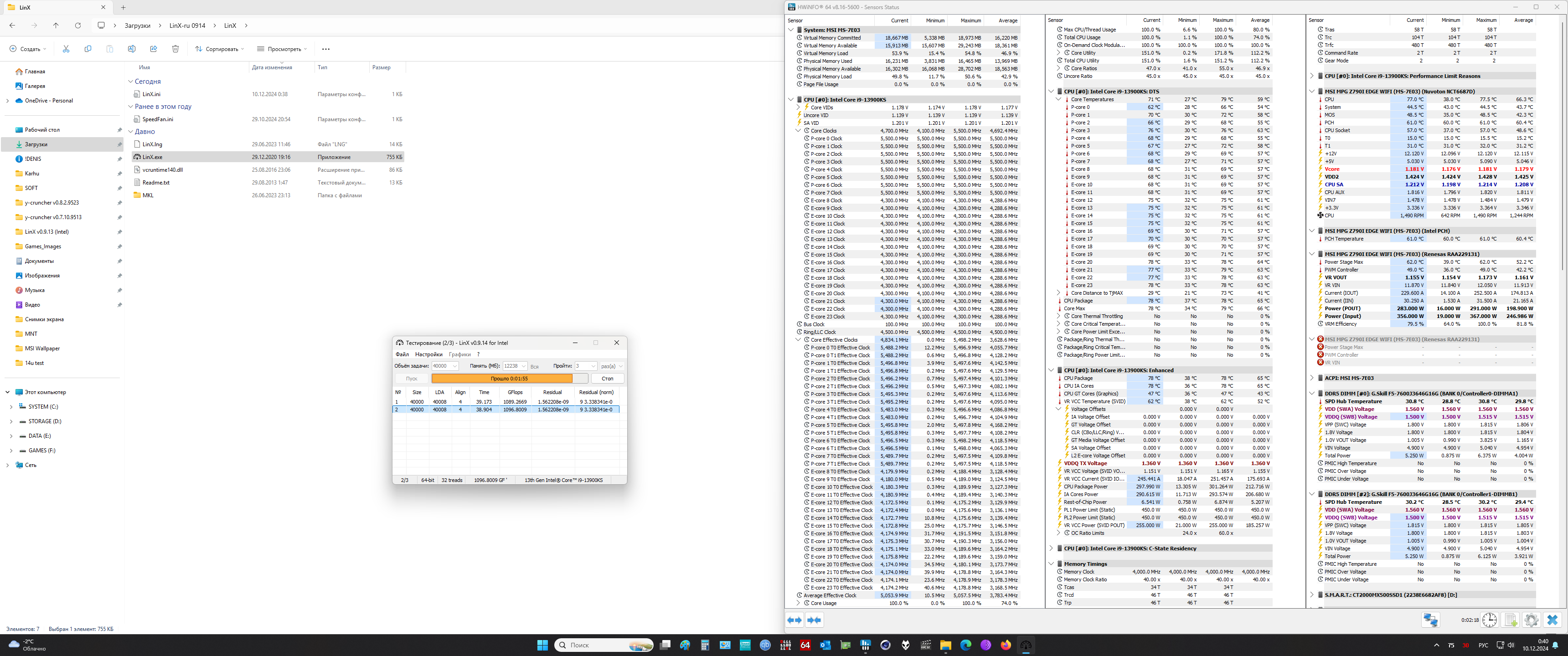Click the logging start sheet icon
This screenshot has width=1568, height=656.
click(x=1510, y=620)
